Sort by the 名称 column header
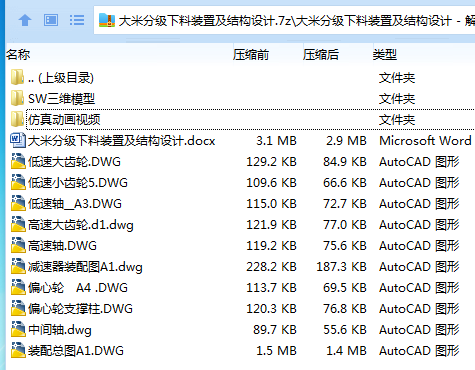The image size is (475, 370). 18,55
